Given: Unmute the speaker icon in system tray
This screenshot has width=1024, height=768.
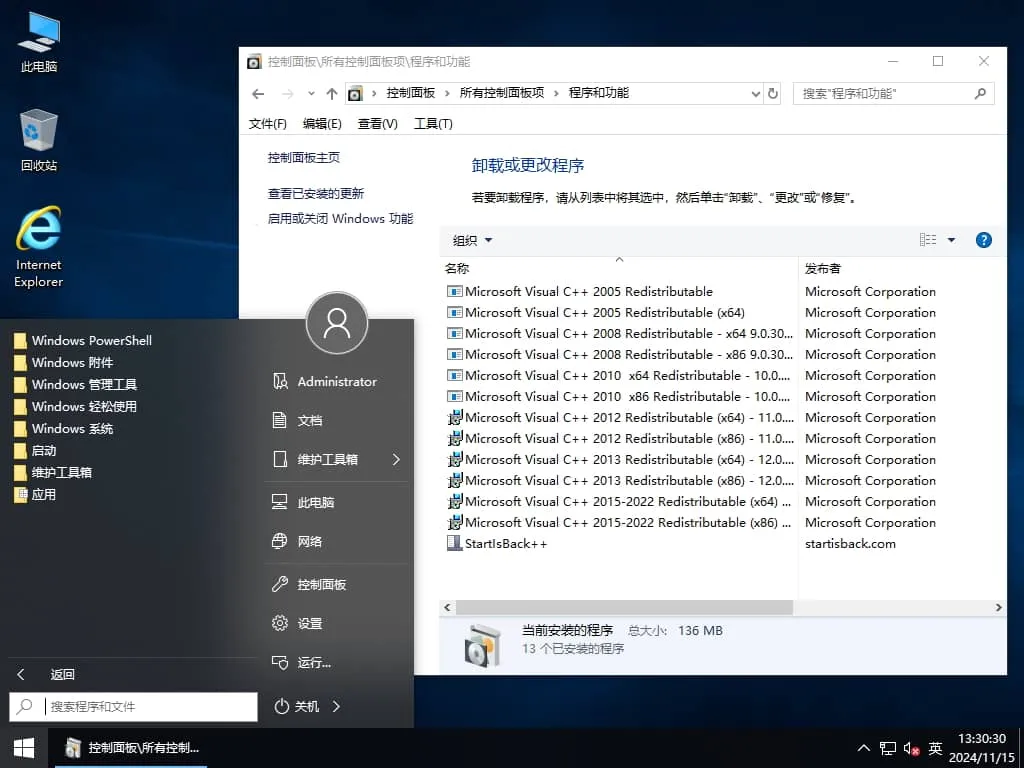Looking at the screenshot, I should pos(910,747).
